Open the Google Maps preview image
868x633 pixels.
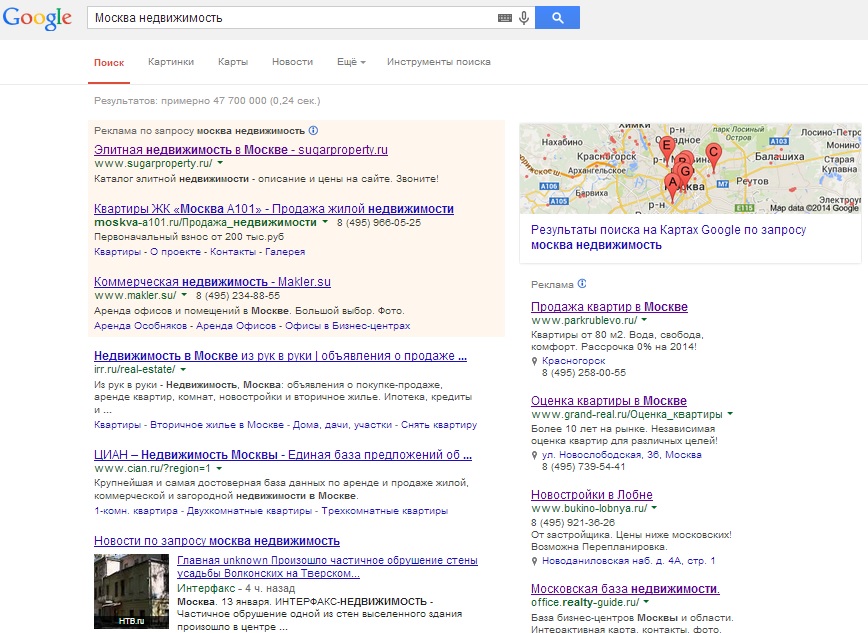click(x=690, y=169)
